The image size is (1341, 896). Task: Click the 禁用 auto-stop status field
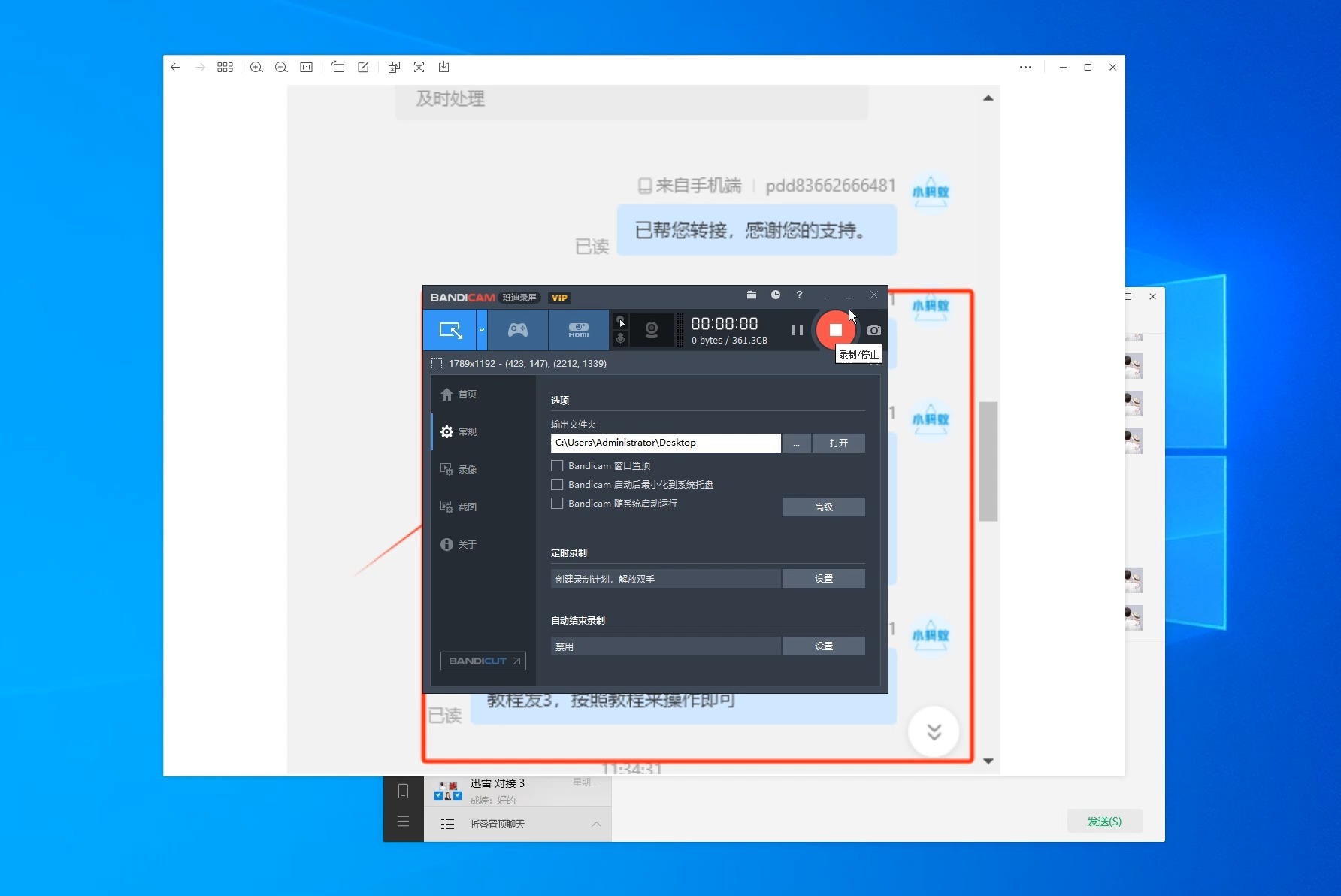pyautogui.click(x=665, y=646)
